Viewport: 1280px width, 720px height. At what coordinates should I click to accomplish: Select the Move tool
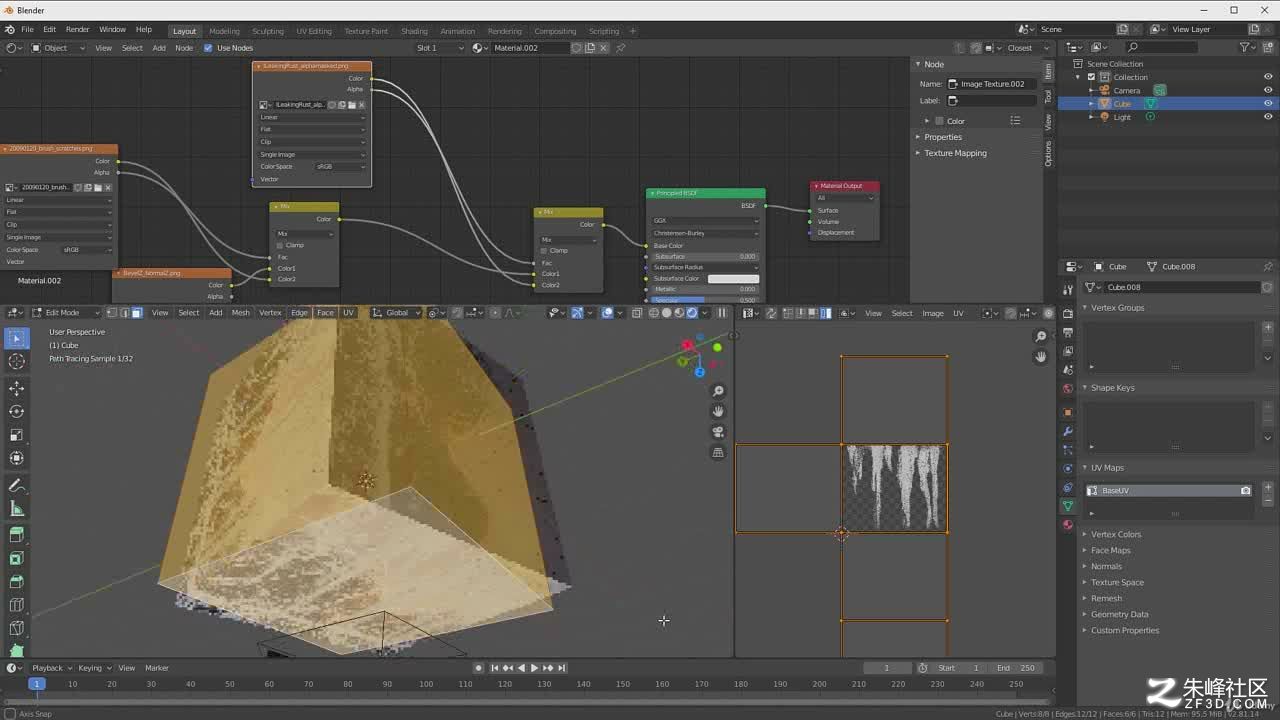(x=16, y=388)
